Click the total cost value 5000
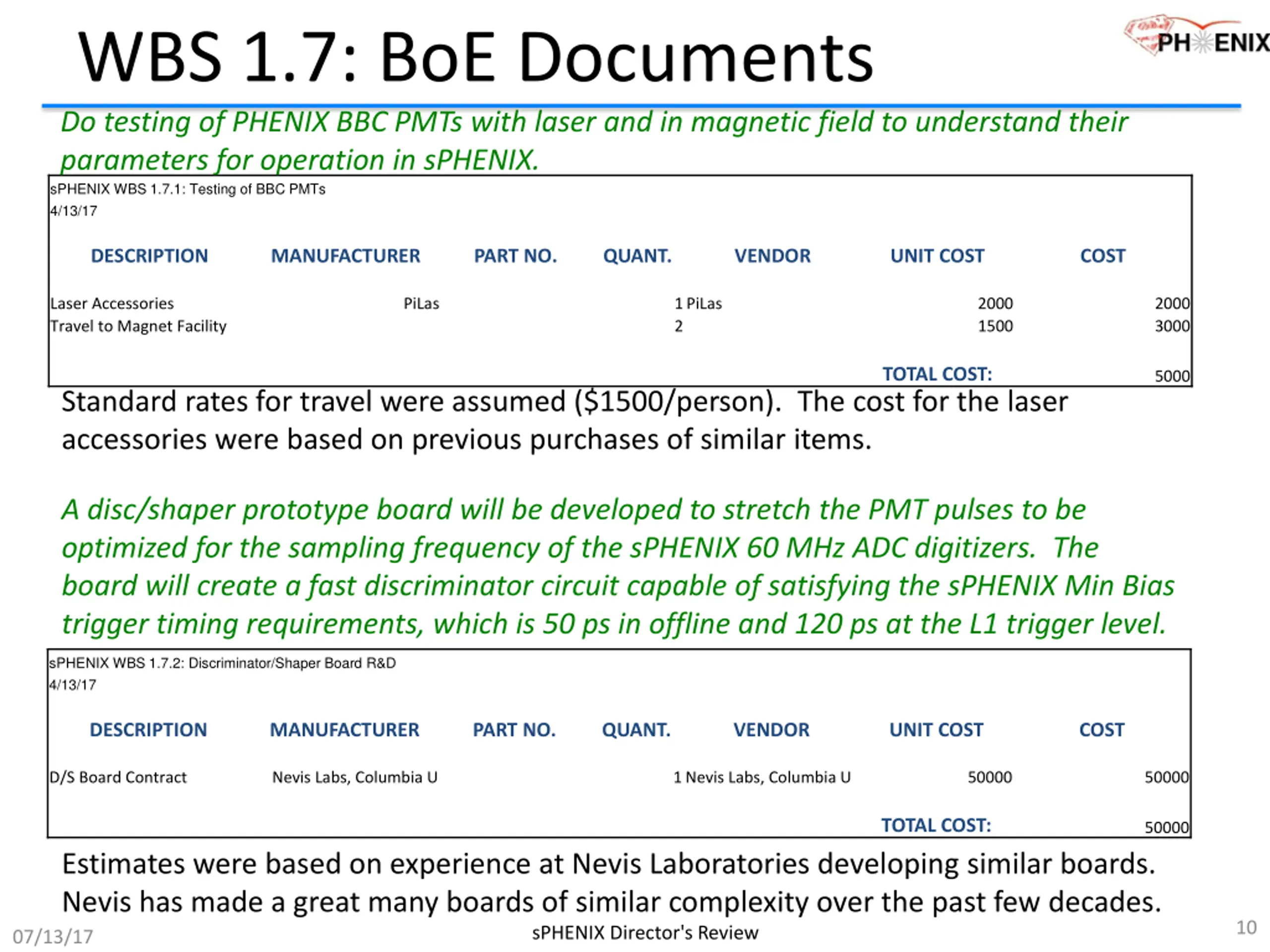Image resolution: width=1270 pixels, height=952 pixels. (x=1172, y=376)
